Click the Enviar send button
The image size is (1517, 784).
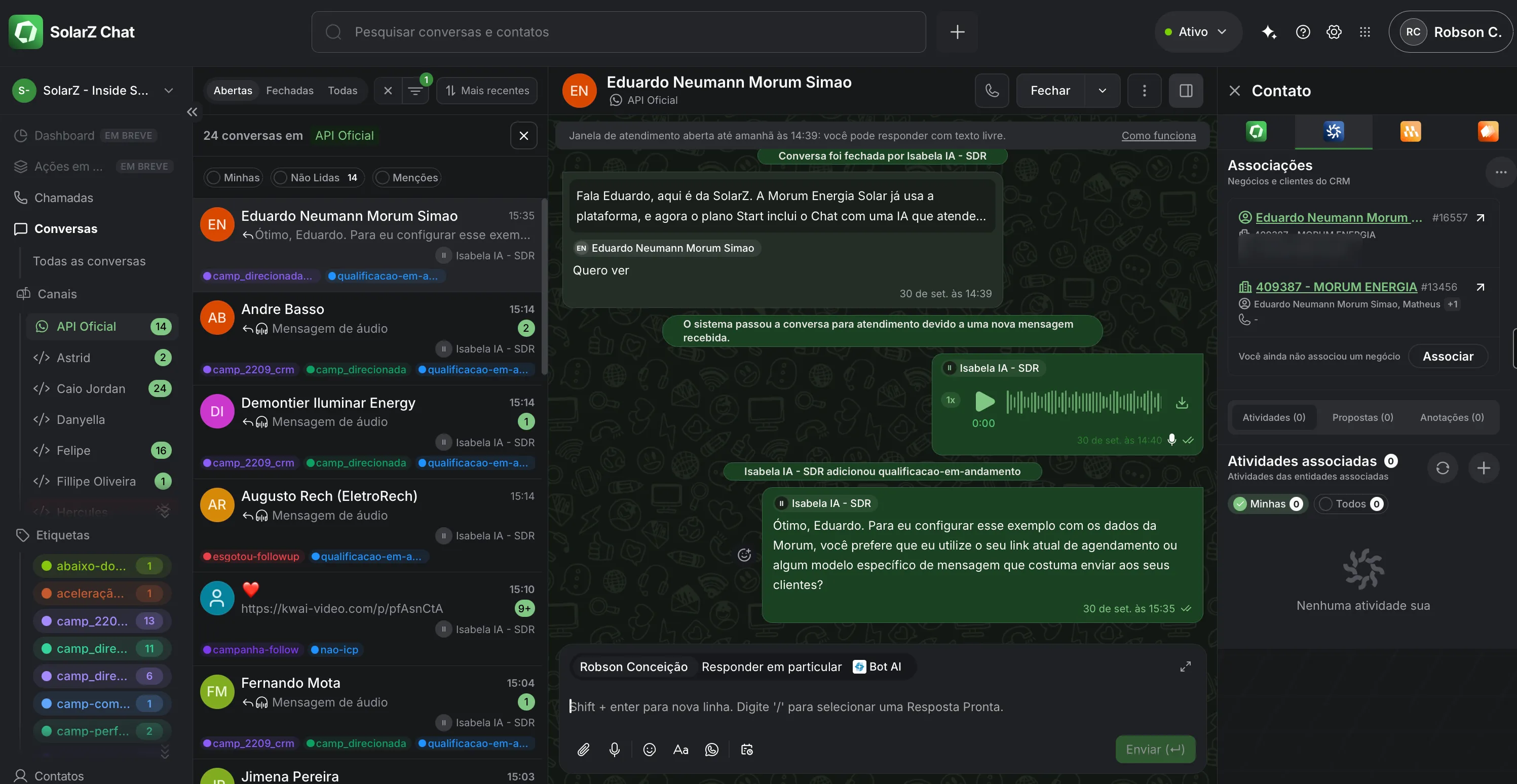[1155, 749]
